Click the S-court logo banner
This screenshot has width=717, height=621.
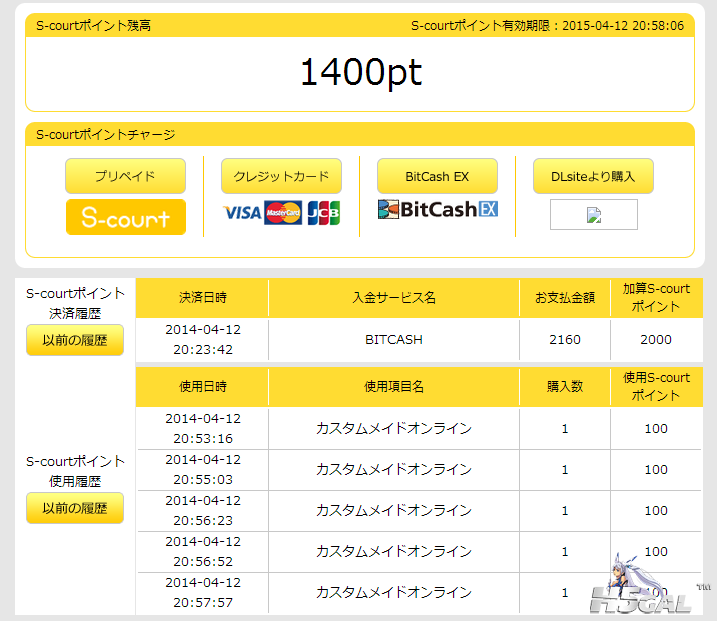pos(126,217)
